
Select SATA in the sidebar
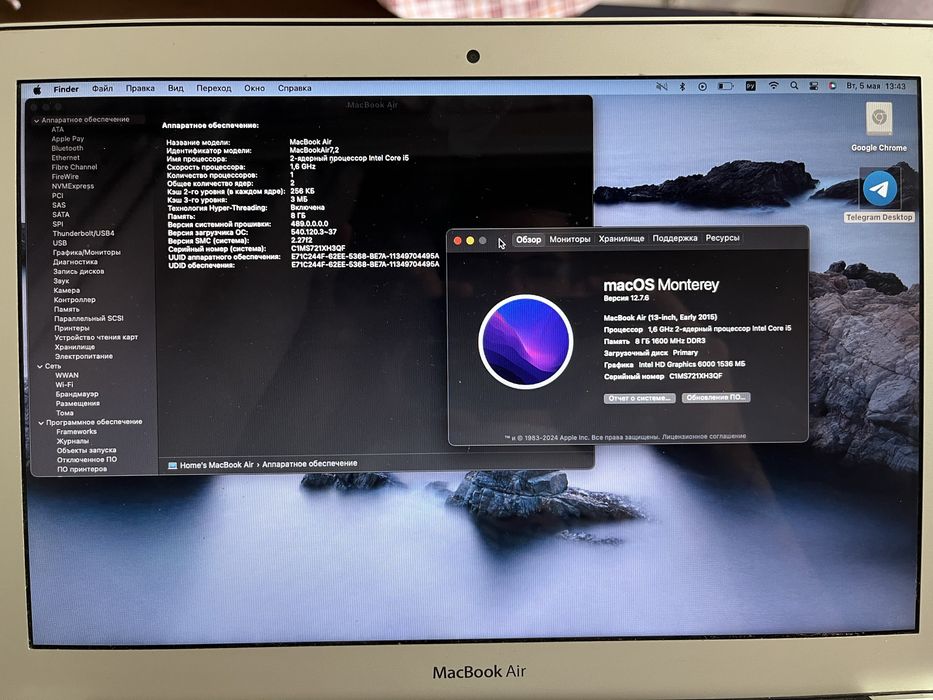pyautogui.click(x=61, y=215)
